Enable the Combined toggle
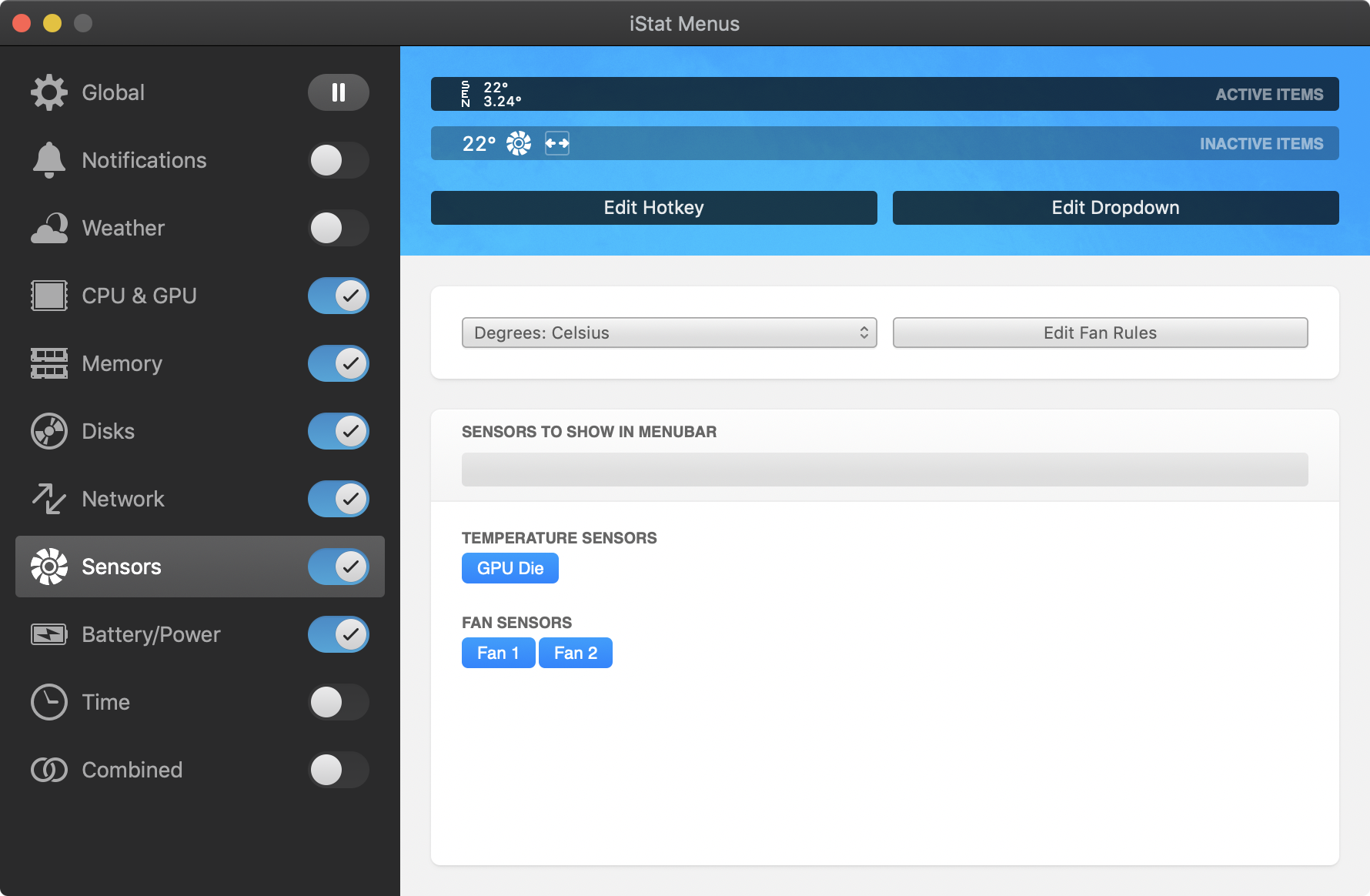Viewport: 1370px width, 896px height. (x=339, y=770)
